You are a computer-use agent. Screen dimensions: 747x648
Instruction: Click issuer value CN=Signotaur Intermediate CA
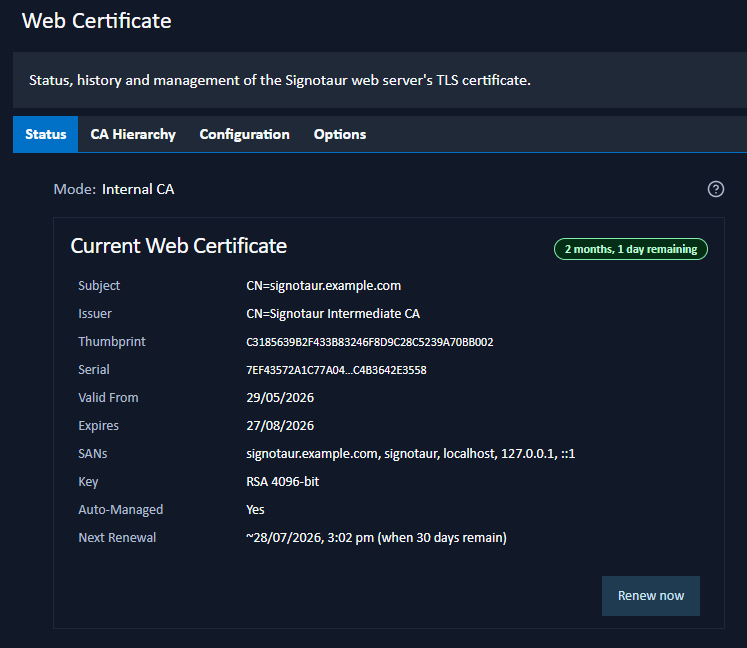click(333, 314)
